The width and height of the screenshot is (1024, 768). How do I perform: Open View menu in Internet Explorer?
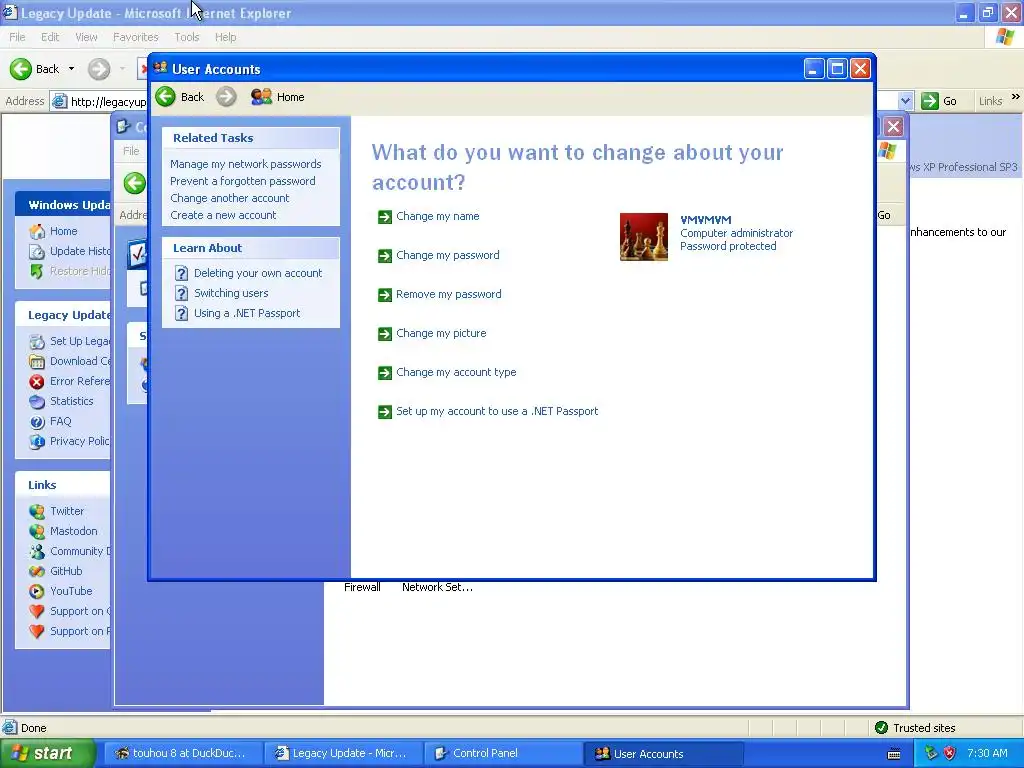coord(86,37)
